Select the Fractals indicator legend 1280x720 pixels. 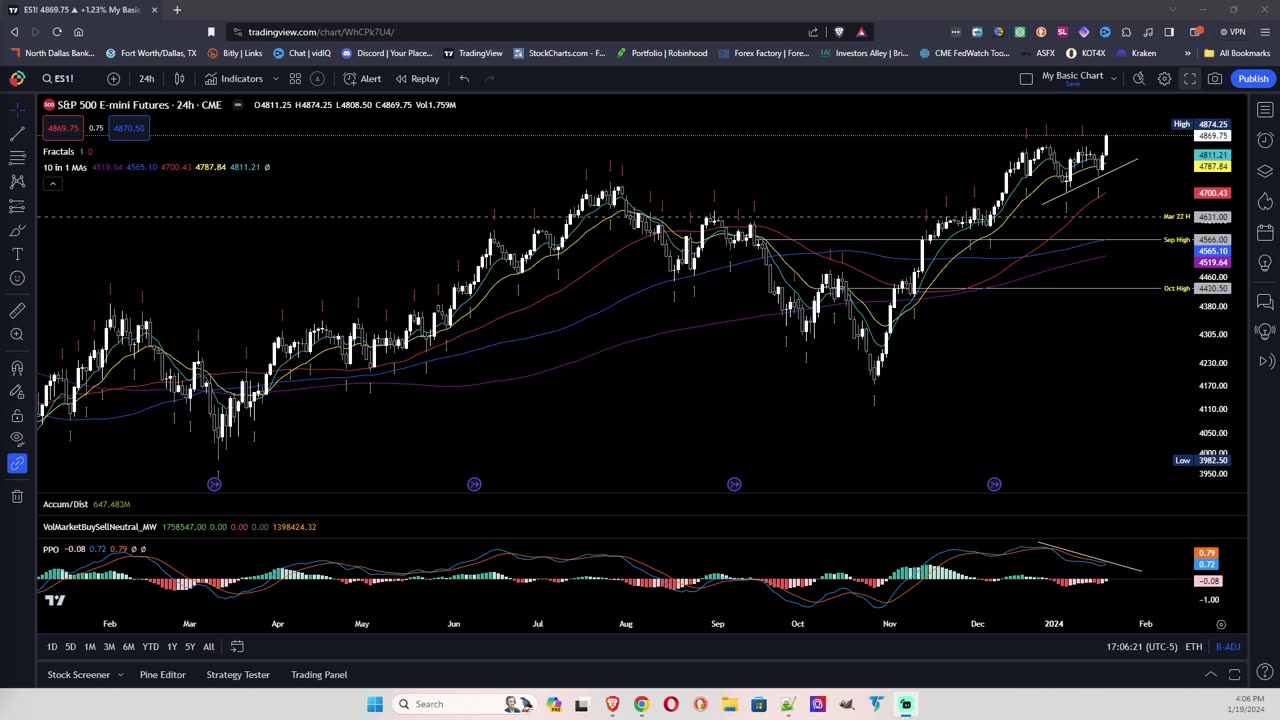[58, 152]
